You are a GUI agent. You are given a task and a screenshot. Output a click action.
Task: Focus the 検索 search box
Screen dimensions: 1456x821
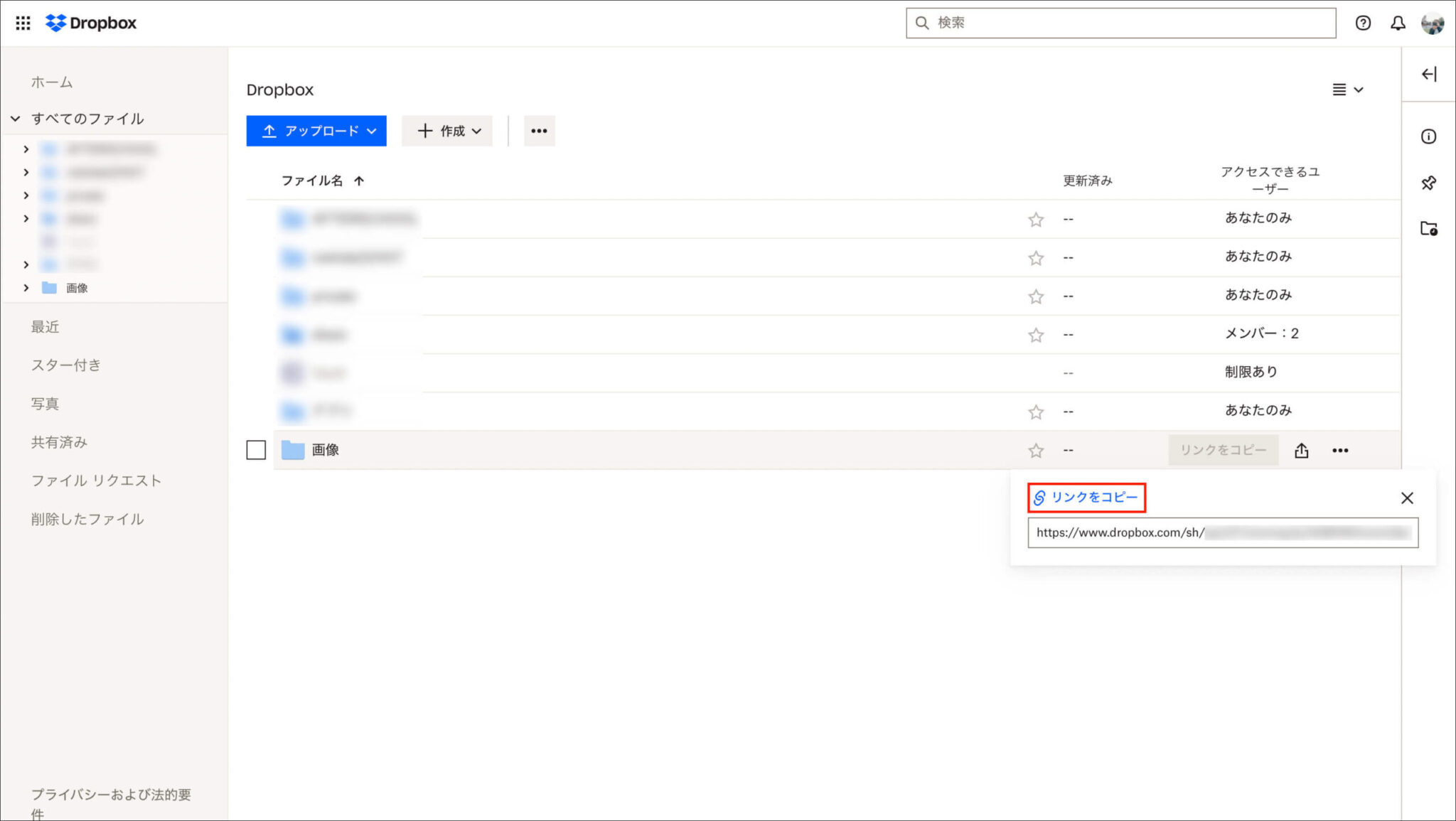pos(1120,23)
